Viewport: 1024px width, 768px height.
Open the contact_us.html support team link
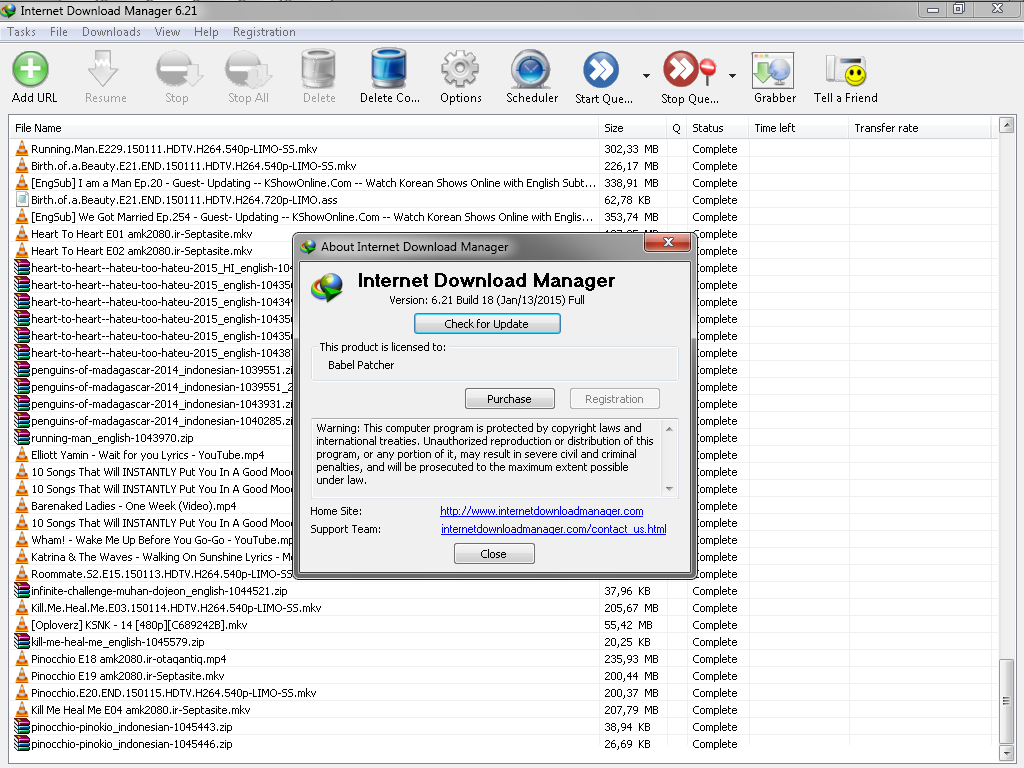point(554,528)
